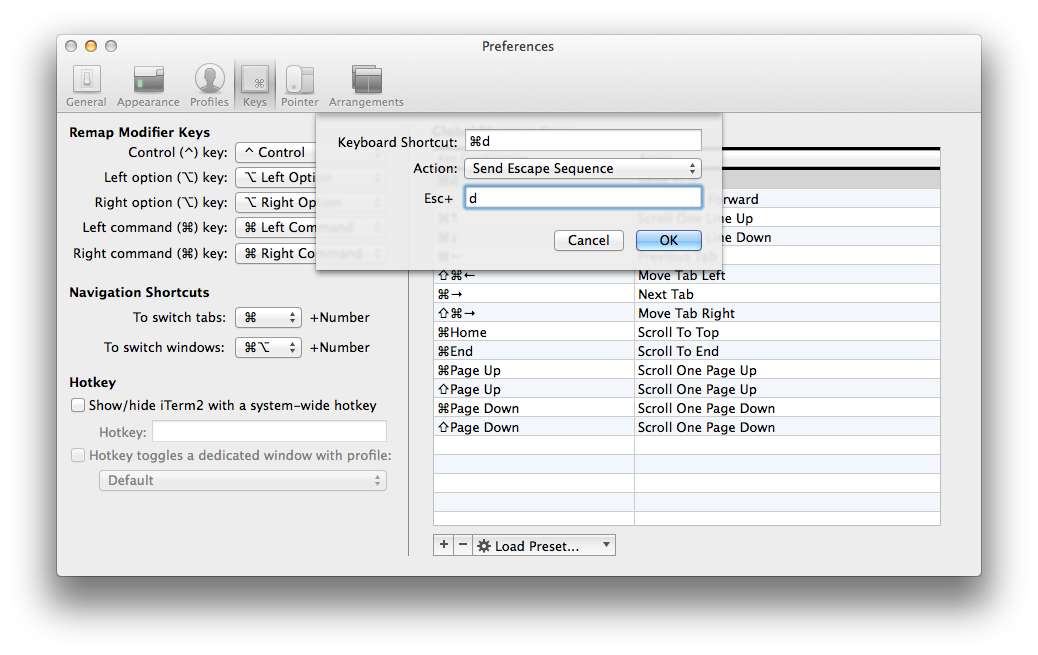Open the Left command key remap dropdown
The width and height of the screenshot is (1038, 655).
310,228
